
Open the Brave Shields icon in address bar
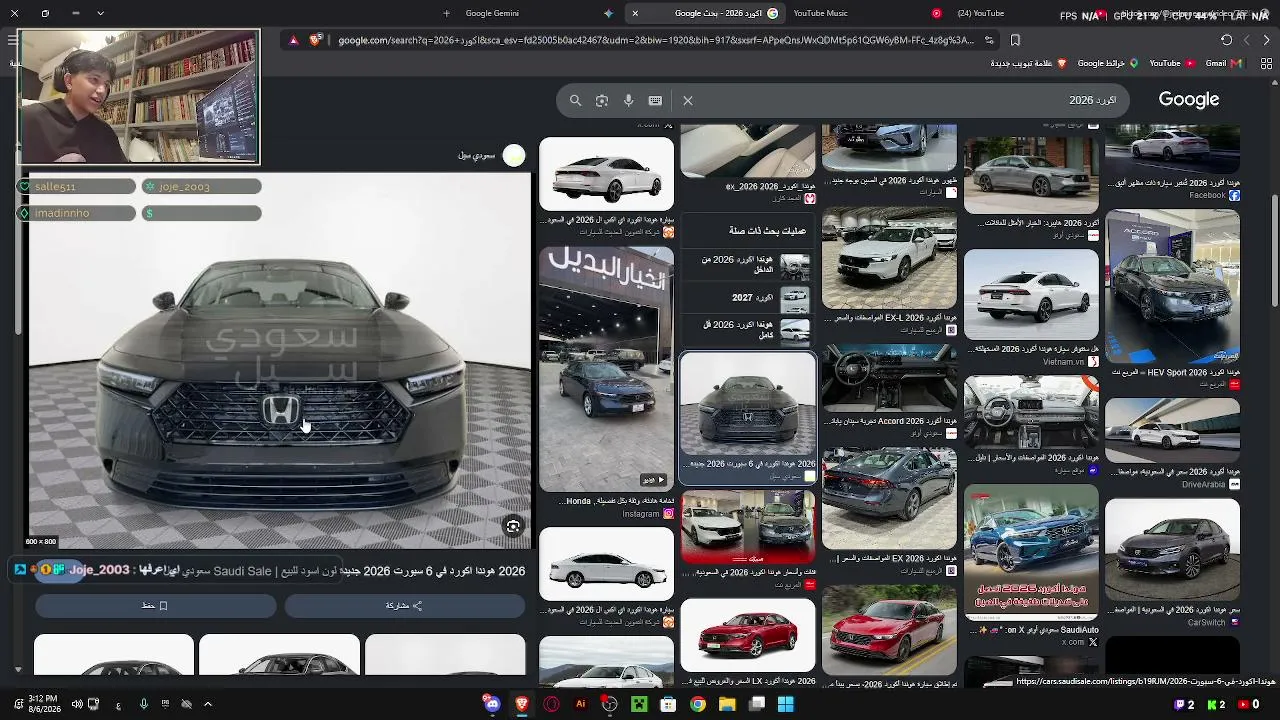[x=316, y=40]
